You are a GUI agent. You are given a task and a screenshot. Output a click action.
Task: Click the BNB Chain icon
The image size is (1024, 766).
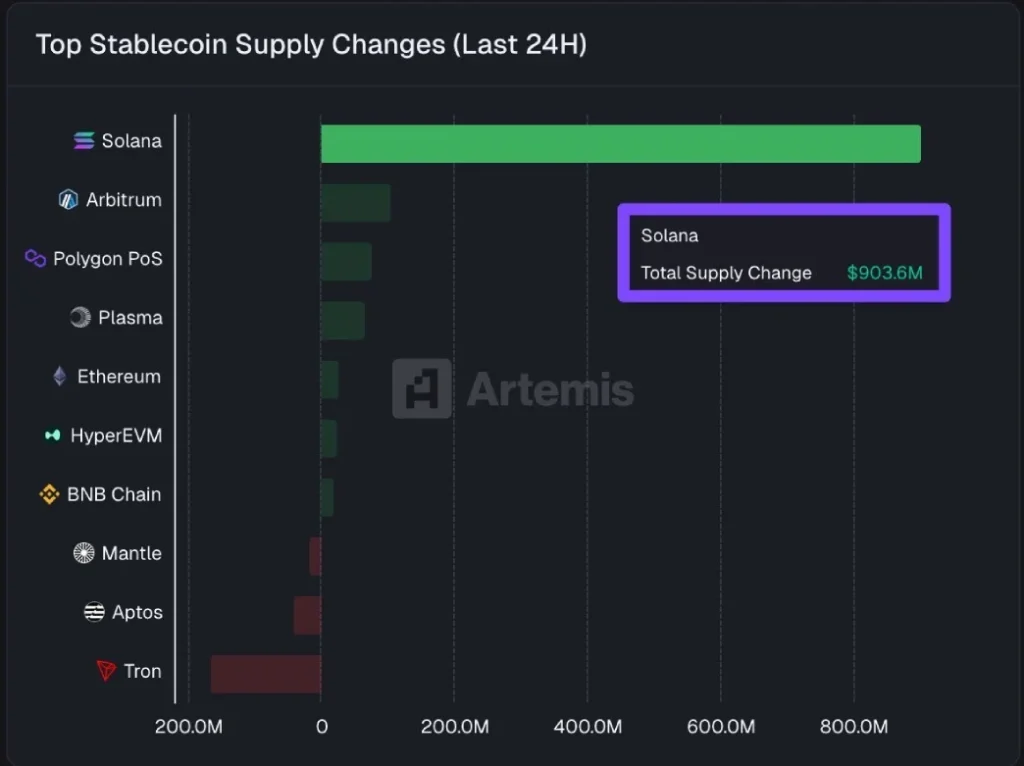(x=49, y=494)
